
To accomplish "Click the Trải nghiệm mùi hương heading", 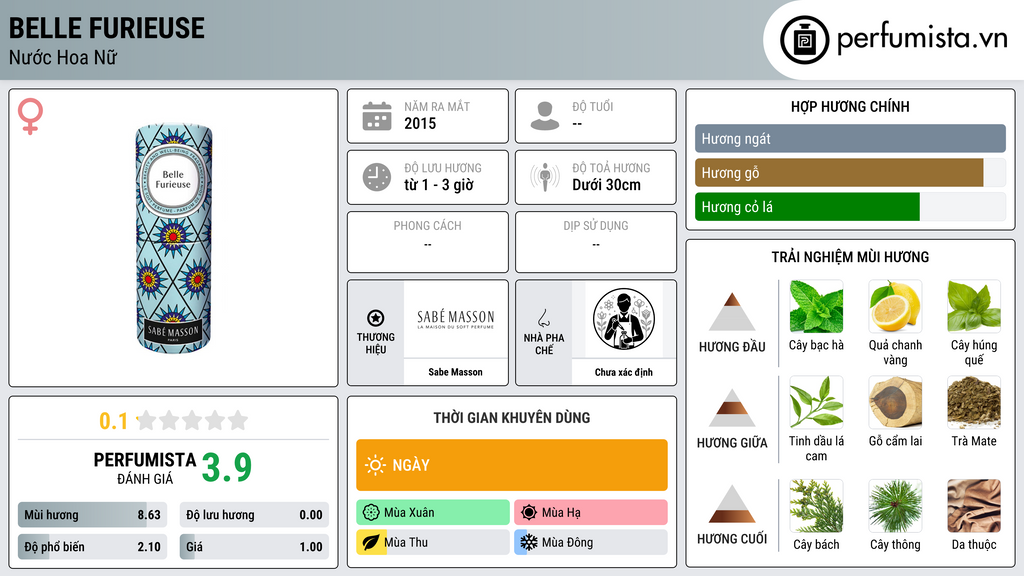I will pos(850,257).
